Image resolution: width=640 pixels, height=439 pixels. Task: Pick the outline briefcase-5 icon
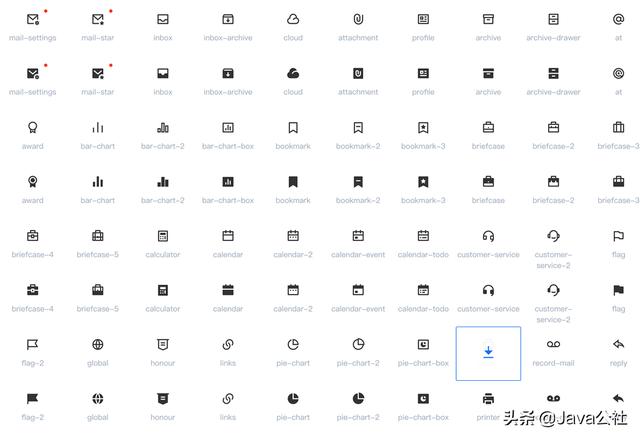tap(98, 236)
